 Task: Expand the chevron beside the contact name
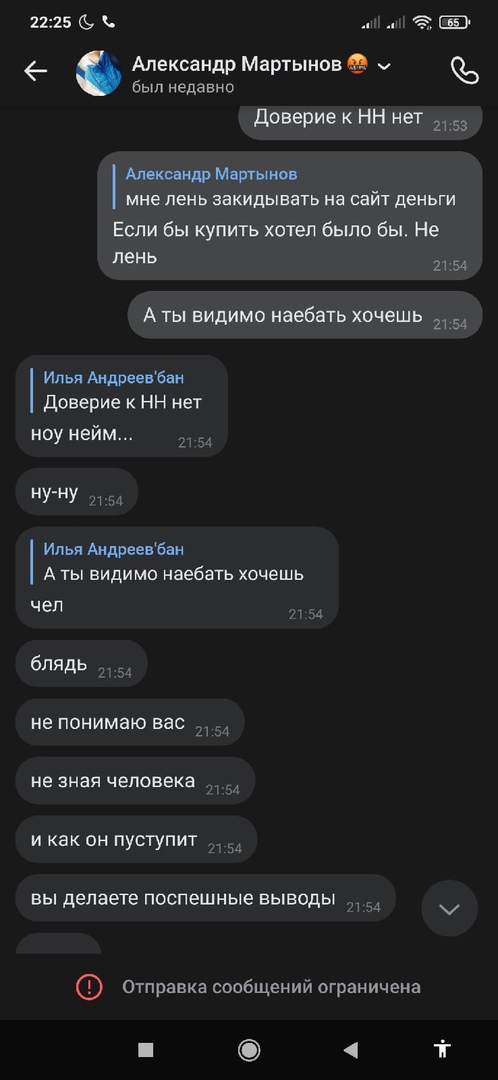click(x=384, y=66)
